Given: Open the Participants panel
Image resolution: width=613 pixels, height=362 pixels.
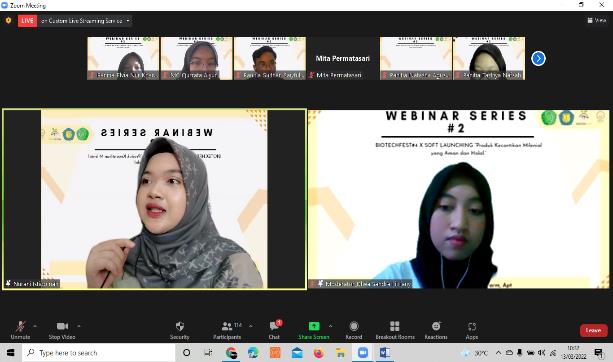Looking at the screenshot, I should coord(228,330).
